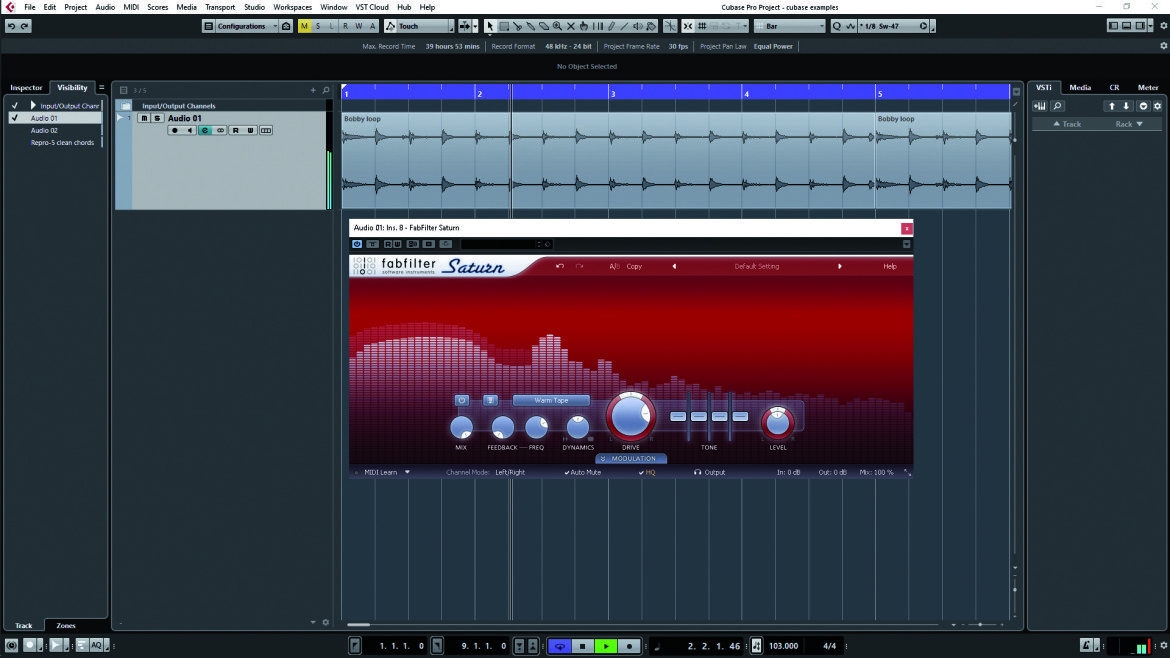Viewport: 1170px width, 658px height.
Task: Click the Saturn band power icon
Action: pos(462,401)
